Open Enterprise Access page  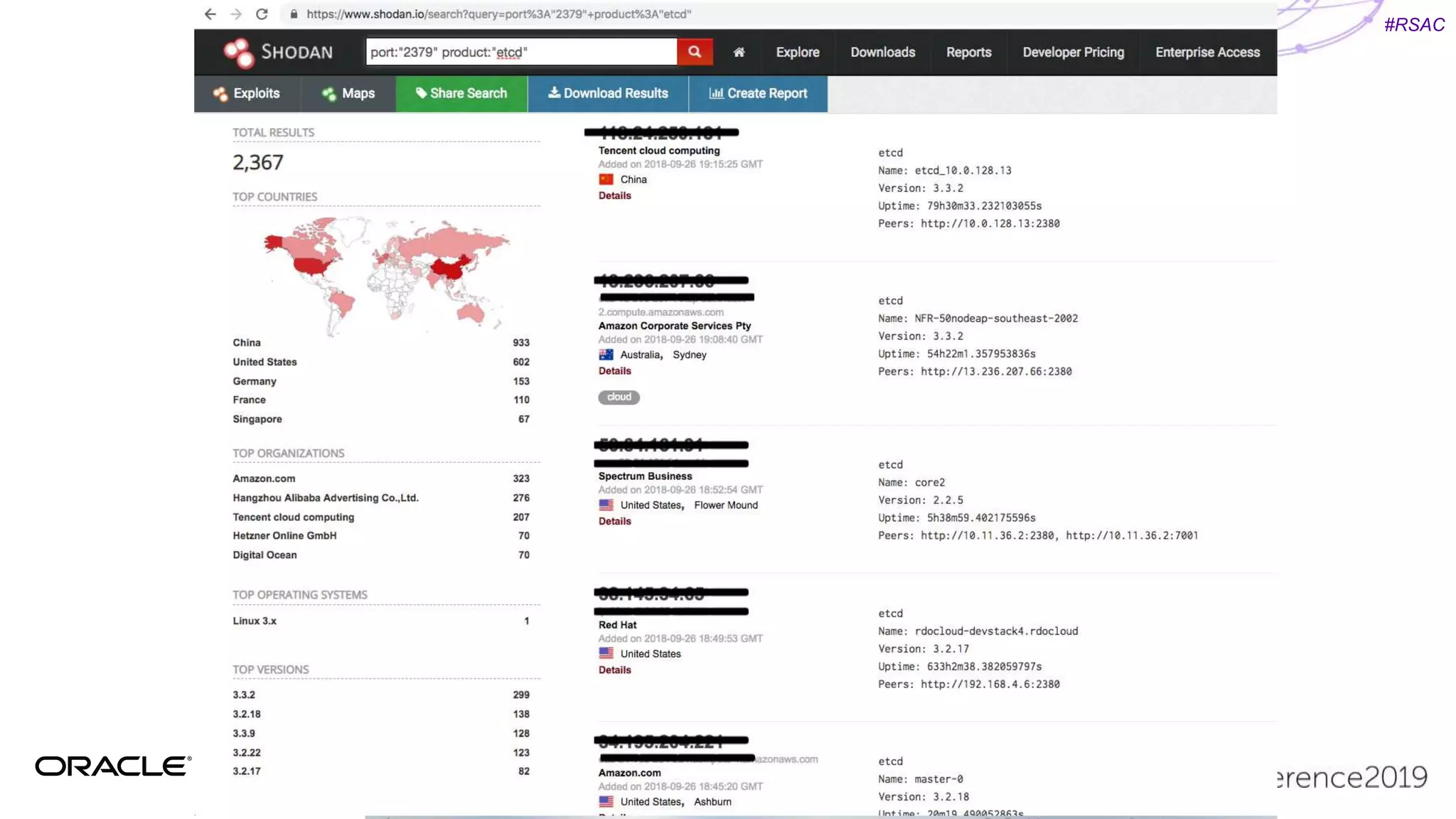point(1208,53)
